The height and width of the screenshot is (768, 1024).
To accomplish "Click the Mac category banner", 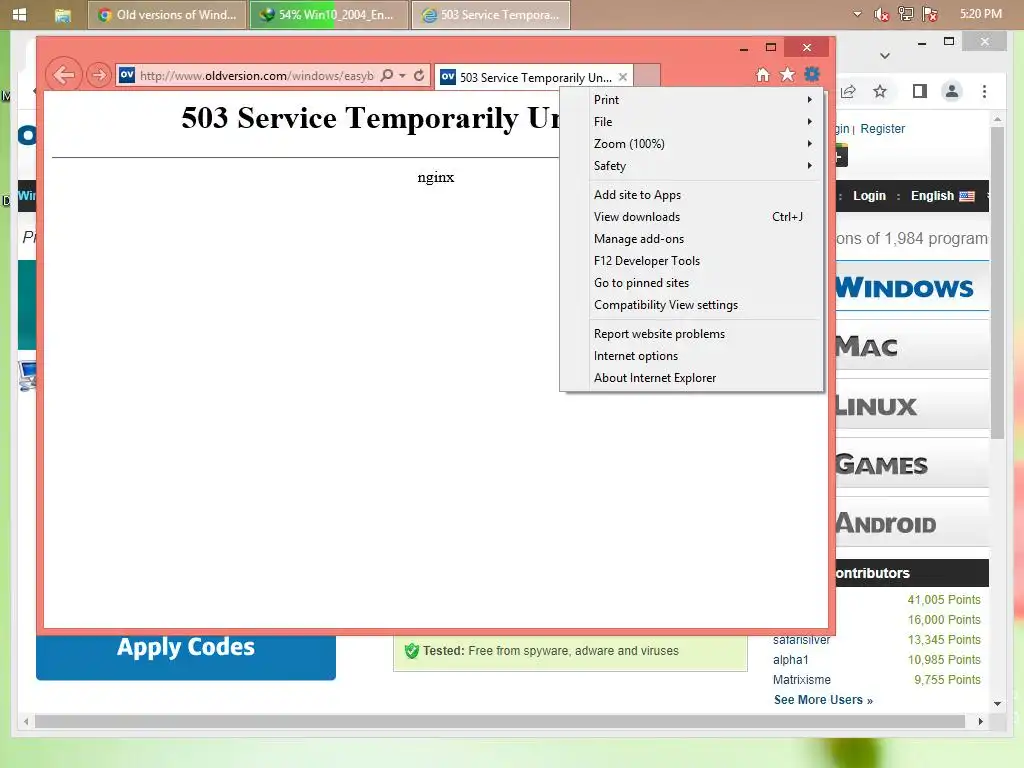I will pyautogui.click(x=912, y=346).
